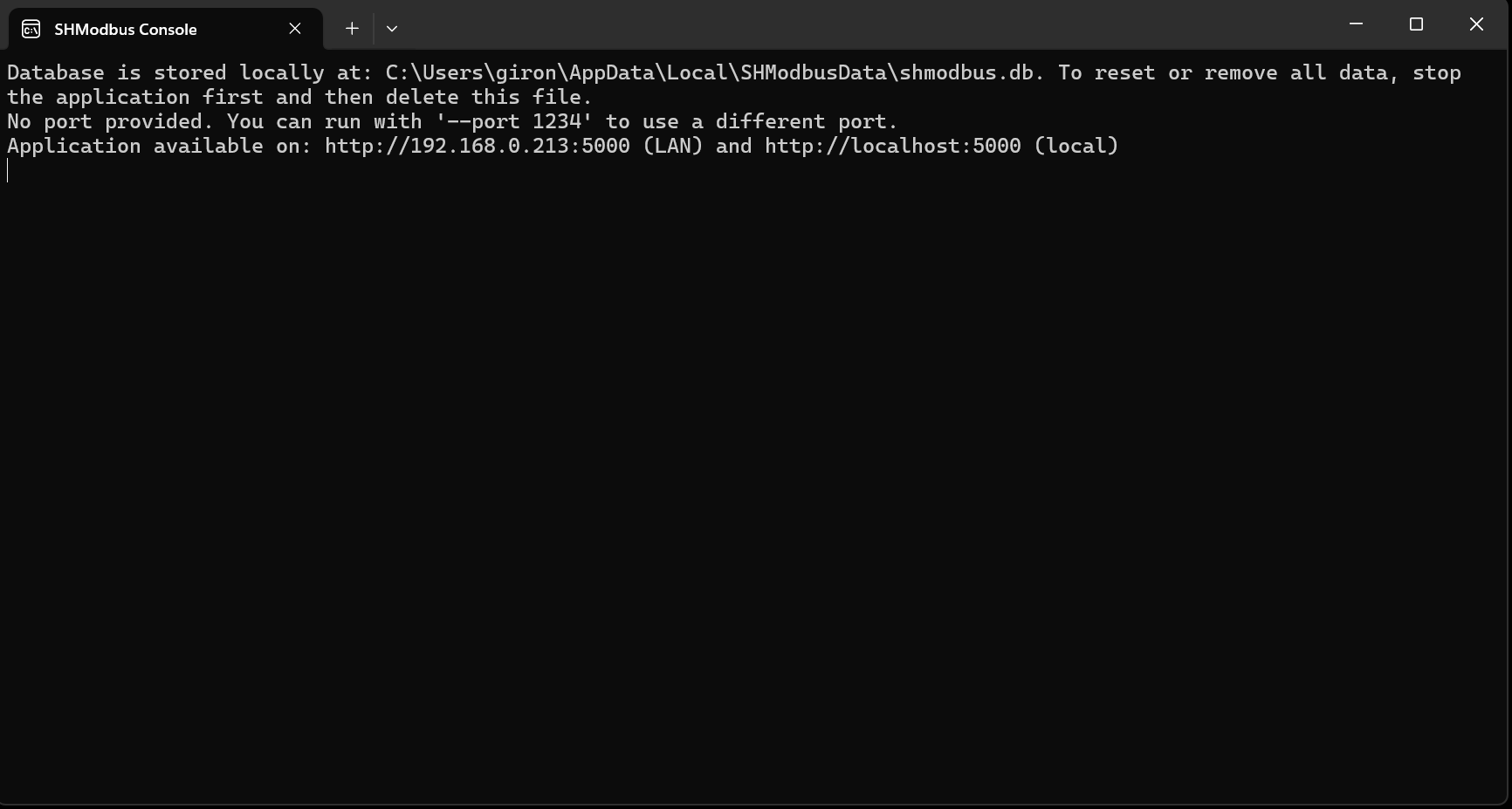Click the "Application available on:" text
The image size is (1512, 809).
[x=159, y=146]
